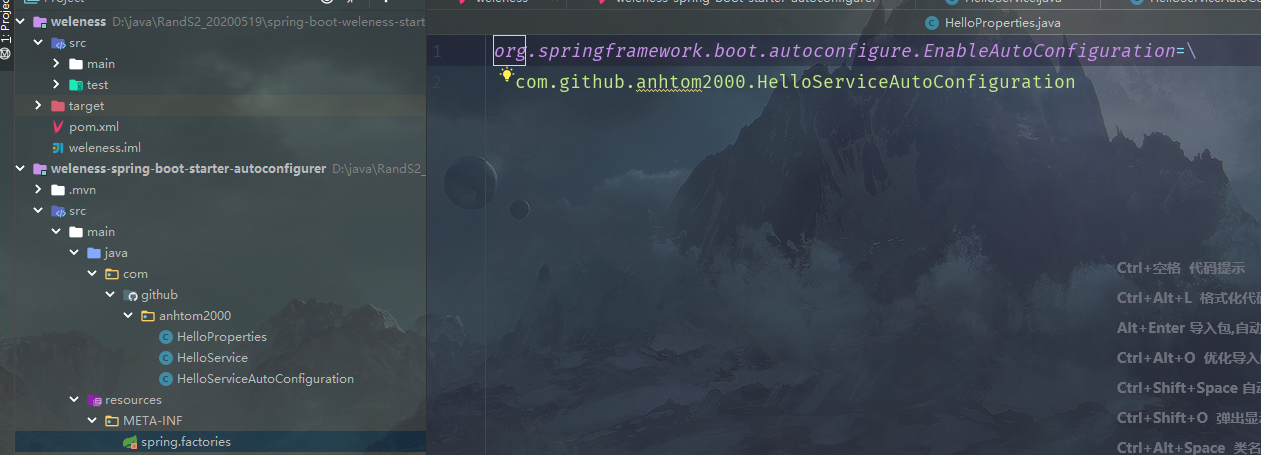Image resolution: width=1261 pixels, height=455 pixels.
Task: Select the 'com' package label
Action: (x=135, y=274)
